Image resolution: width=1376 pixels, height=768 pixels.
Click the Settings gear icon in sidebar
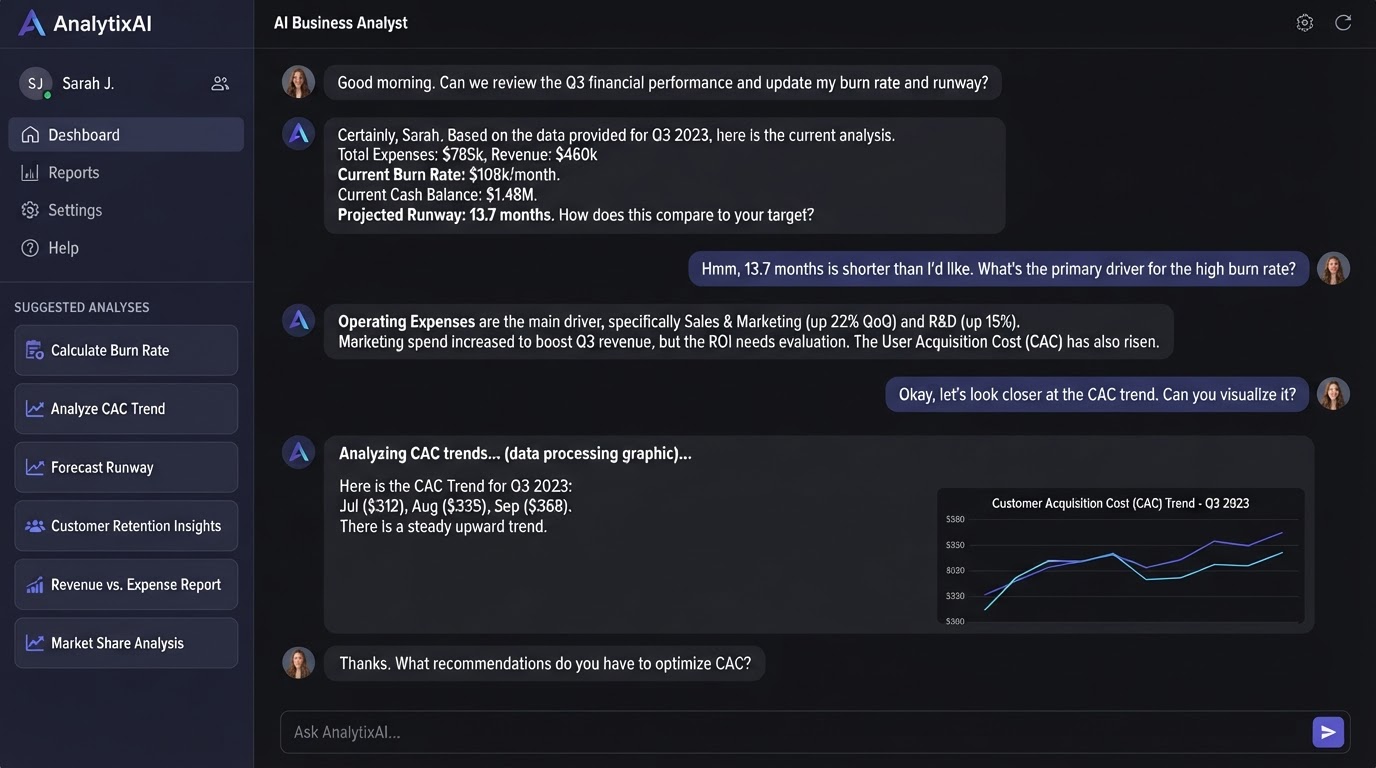[30, 210]
